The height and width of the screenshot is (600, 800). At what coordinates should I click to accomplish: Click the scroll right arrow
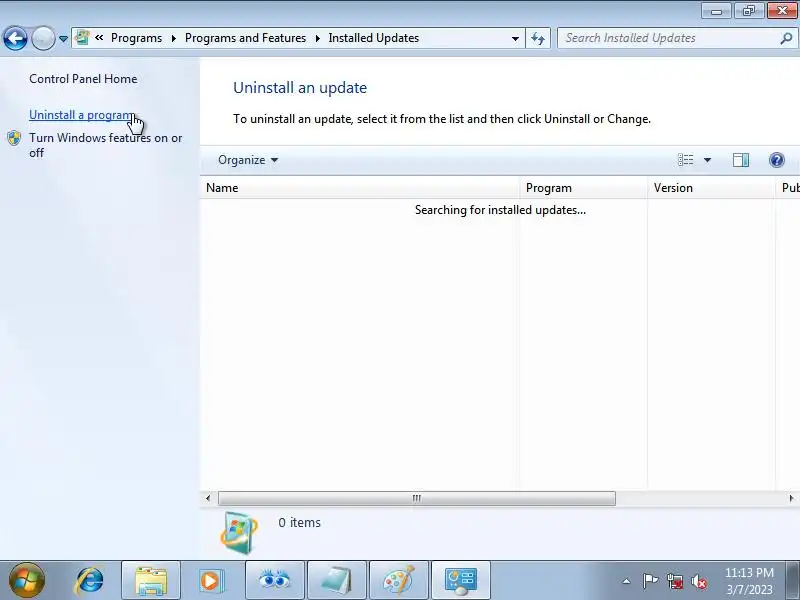click(x=791, y=498)
